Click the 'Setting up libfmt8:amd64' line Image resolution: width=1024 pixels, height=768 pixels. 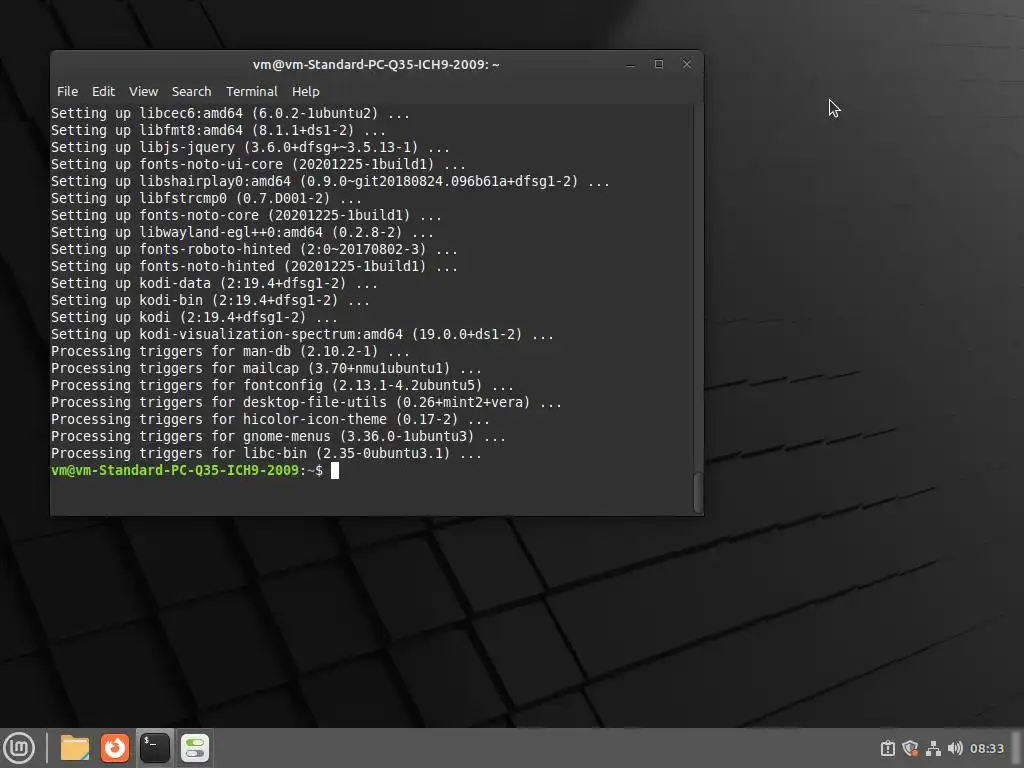coord(218,131)
